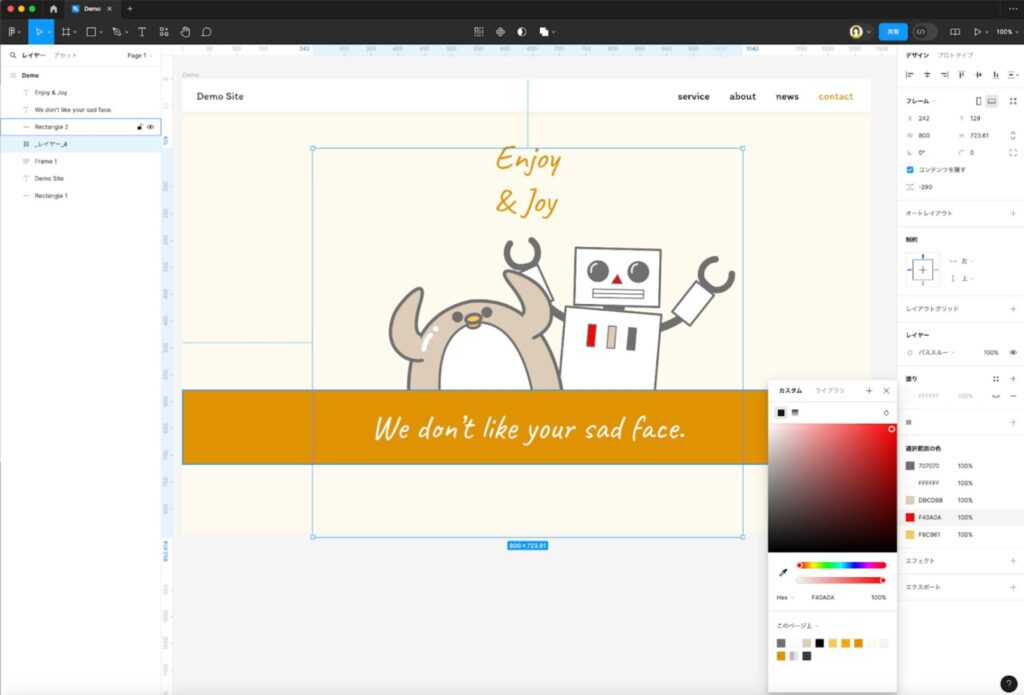
Task: Click the Use as mask icon
Action: pos(522,31)
